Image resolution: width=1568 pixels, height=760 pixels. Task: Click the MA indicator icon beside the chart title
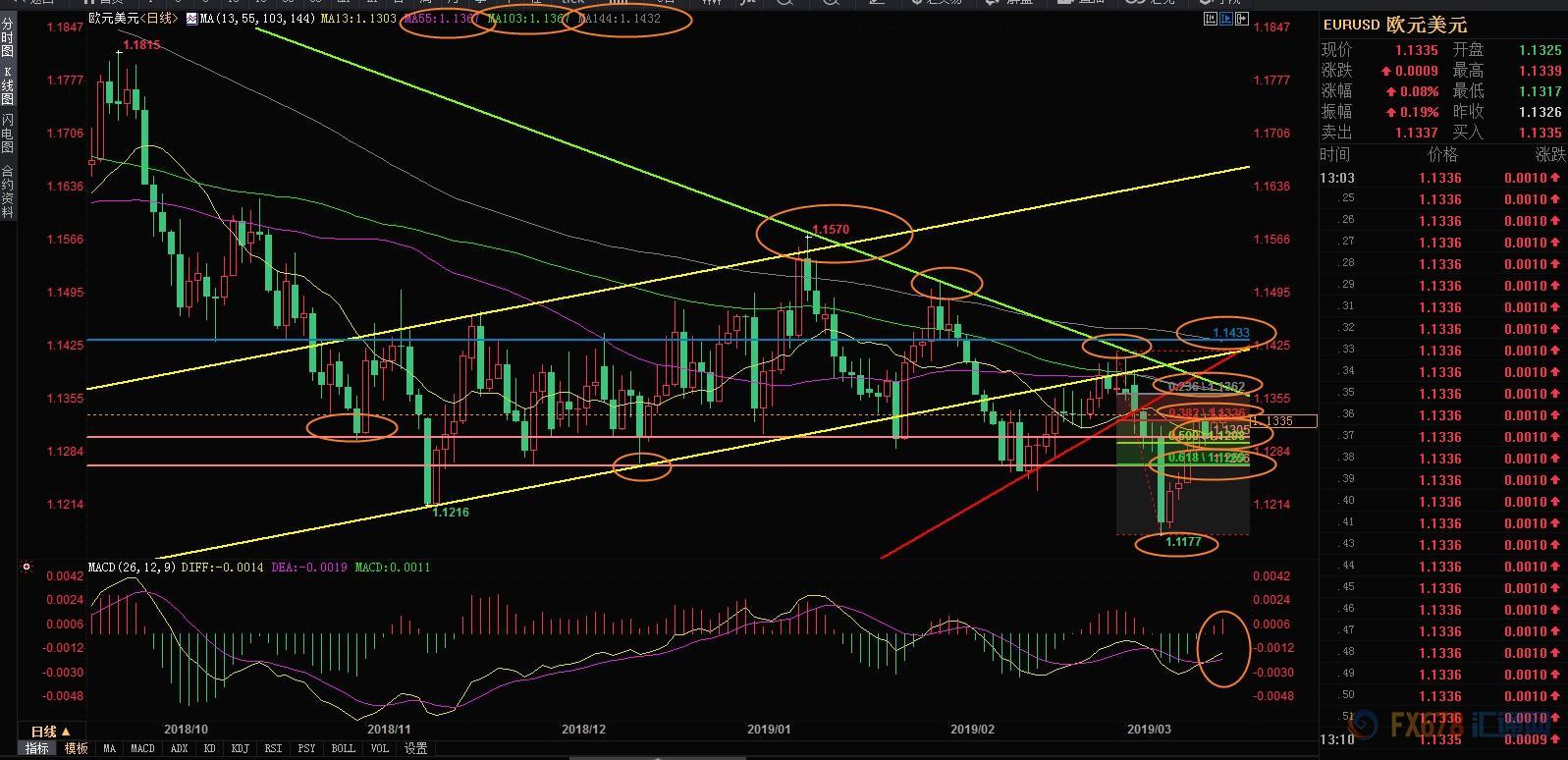point(190,19)
